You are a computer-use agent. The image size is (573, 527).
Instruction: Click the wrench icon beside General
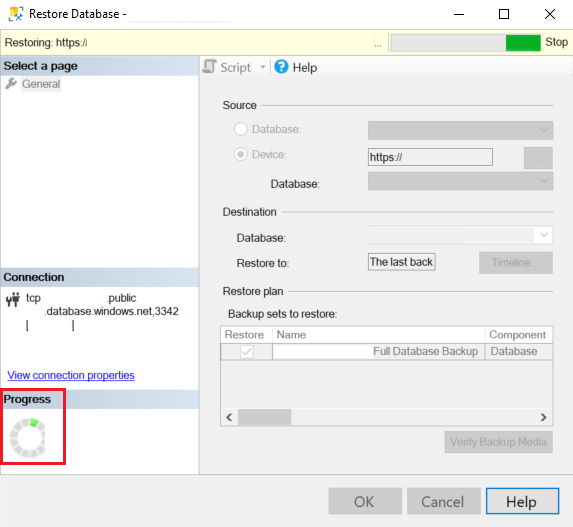11,84
